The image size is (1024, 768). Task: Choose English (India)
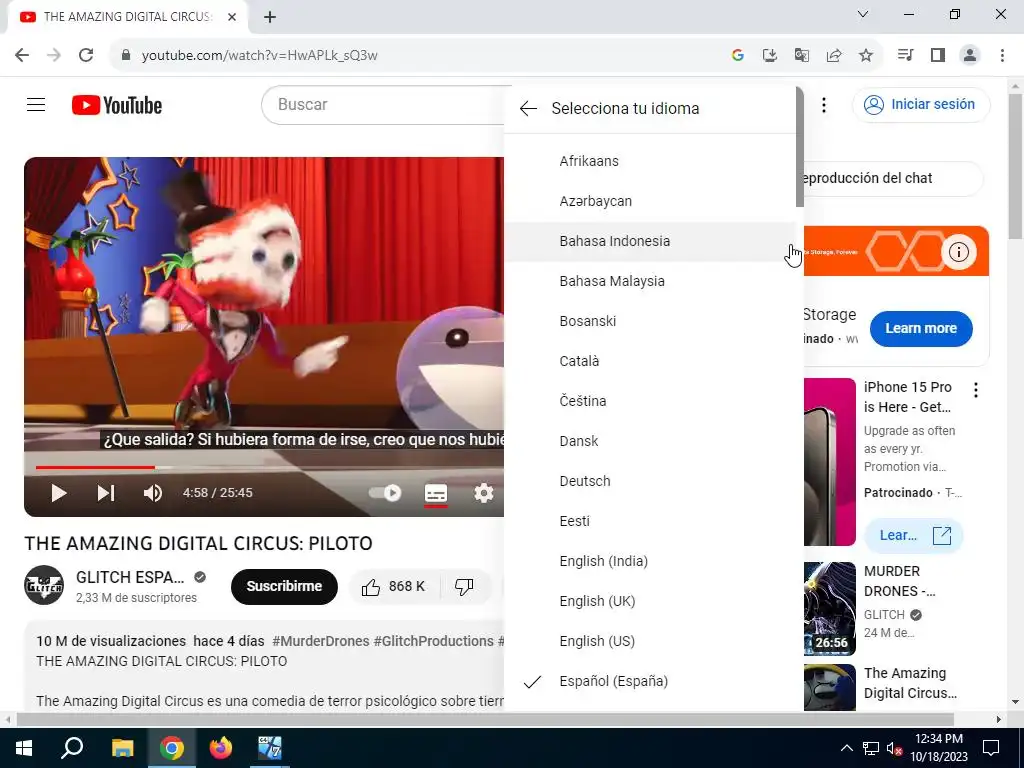650,561
